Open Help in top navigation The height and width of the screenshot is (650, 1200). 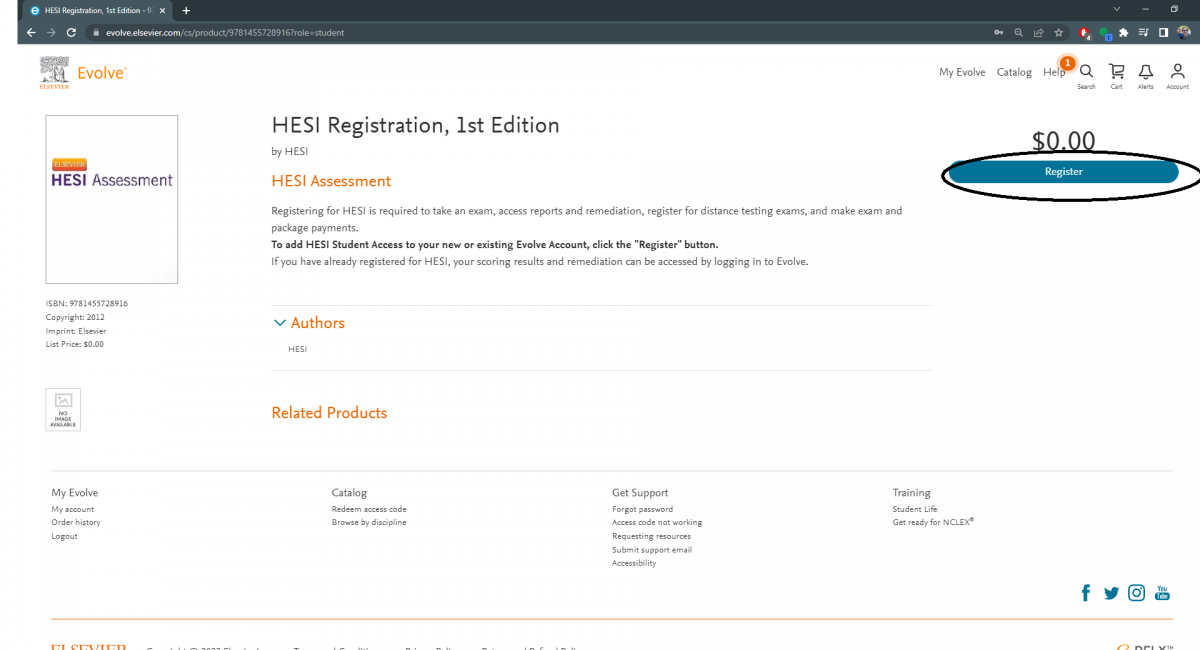pos(1054,72)
